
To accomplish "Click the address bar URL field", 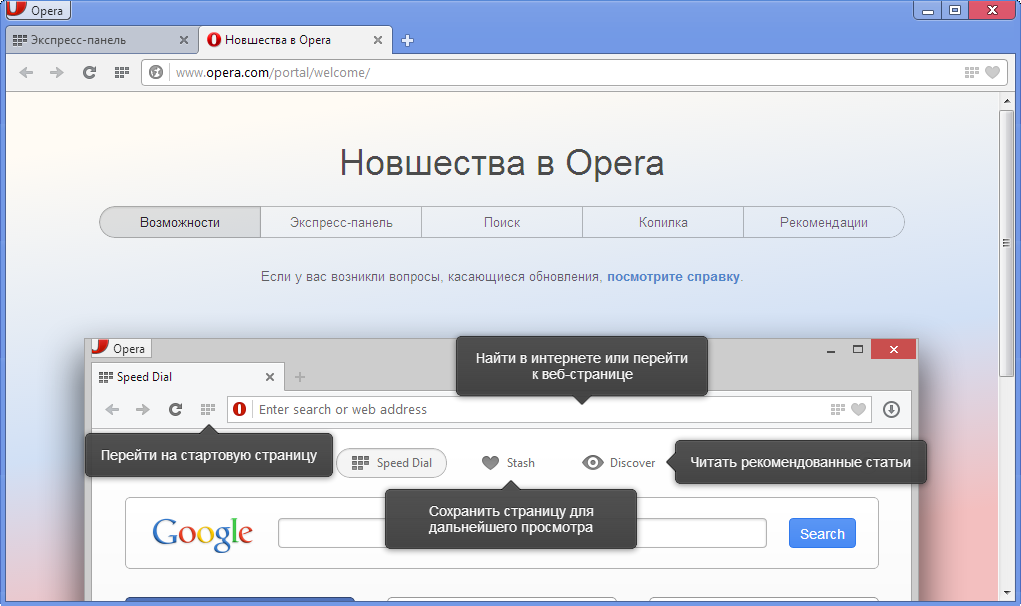I will pos(560,72).
